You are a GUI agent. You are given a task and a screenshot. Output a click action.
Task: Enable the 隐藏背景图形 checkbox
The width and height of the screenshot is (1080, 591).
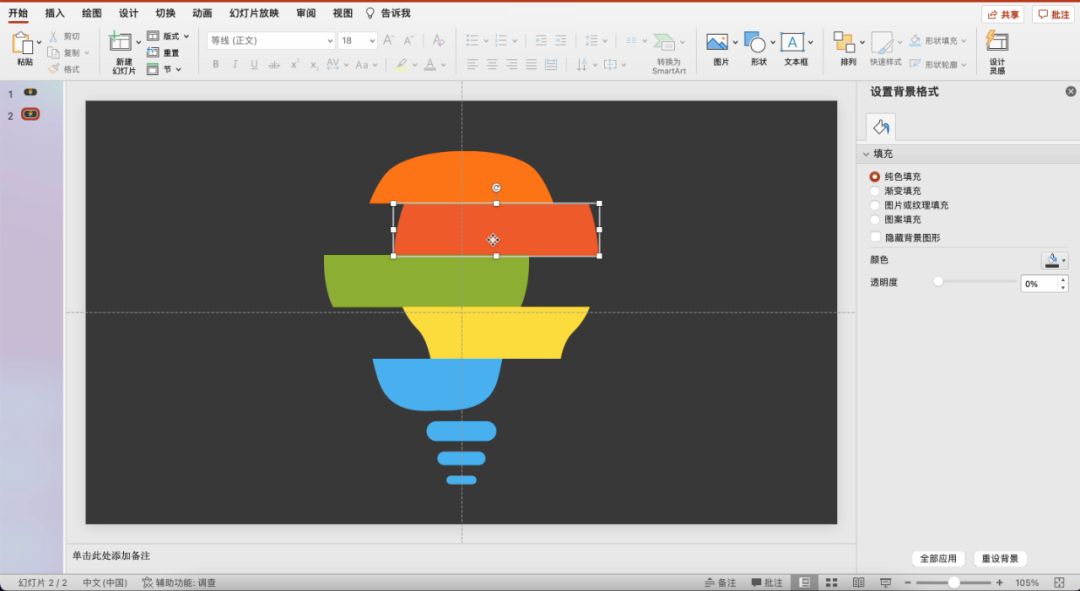(875, 237)
